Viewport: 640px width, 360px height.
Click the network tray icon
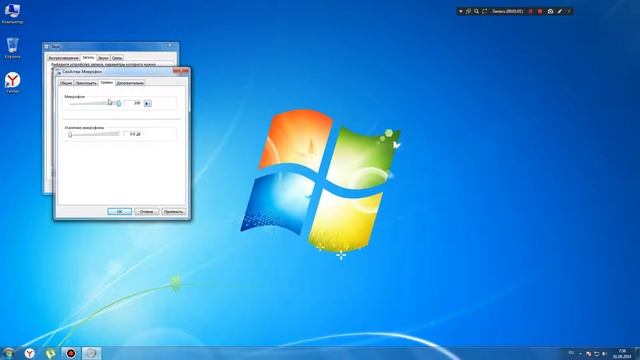(596, 354)
